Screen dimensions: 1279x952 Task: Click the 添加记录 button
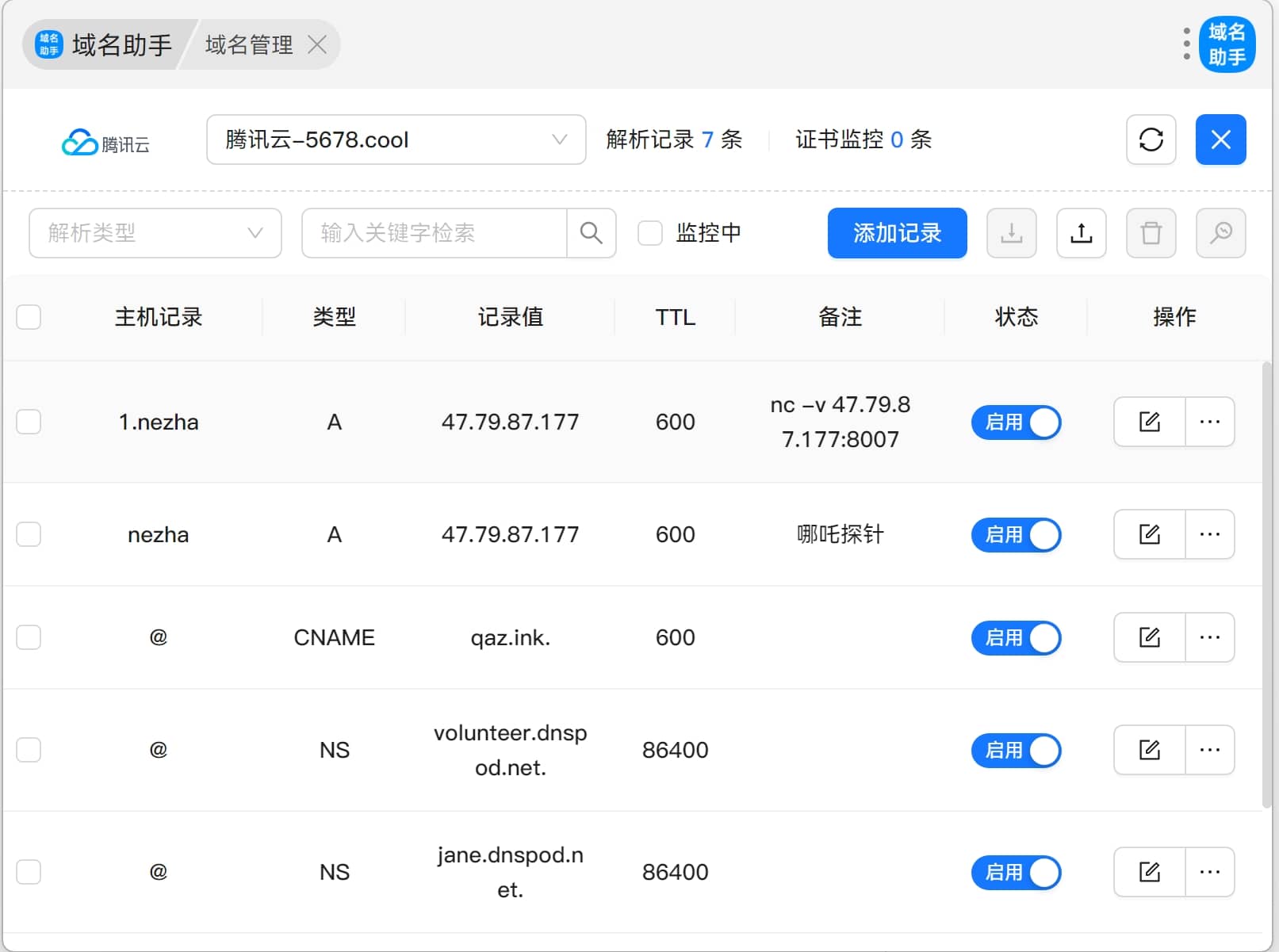coord(897,233)
